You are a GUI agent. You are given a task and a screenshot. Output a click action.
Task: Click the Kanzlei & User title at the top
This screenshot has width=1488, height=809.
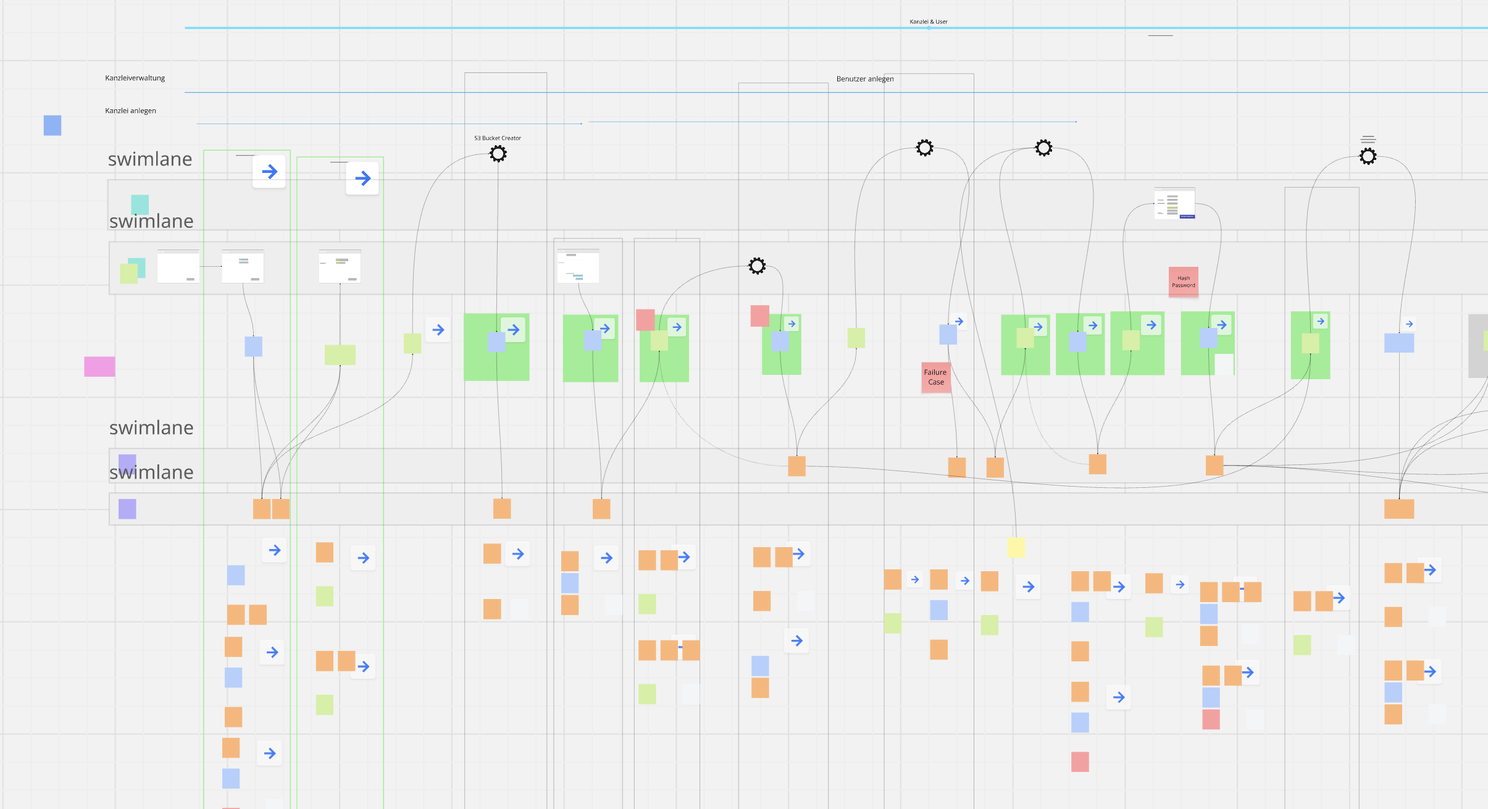(929, 20)
